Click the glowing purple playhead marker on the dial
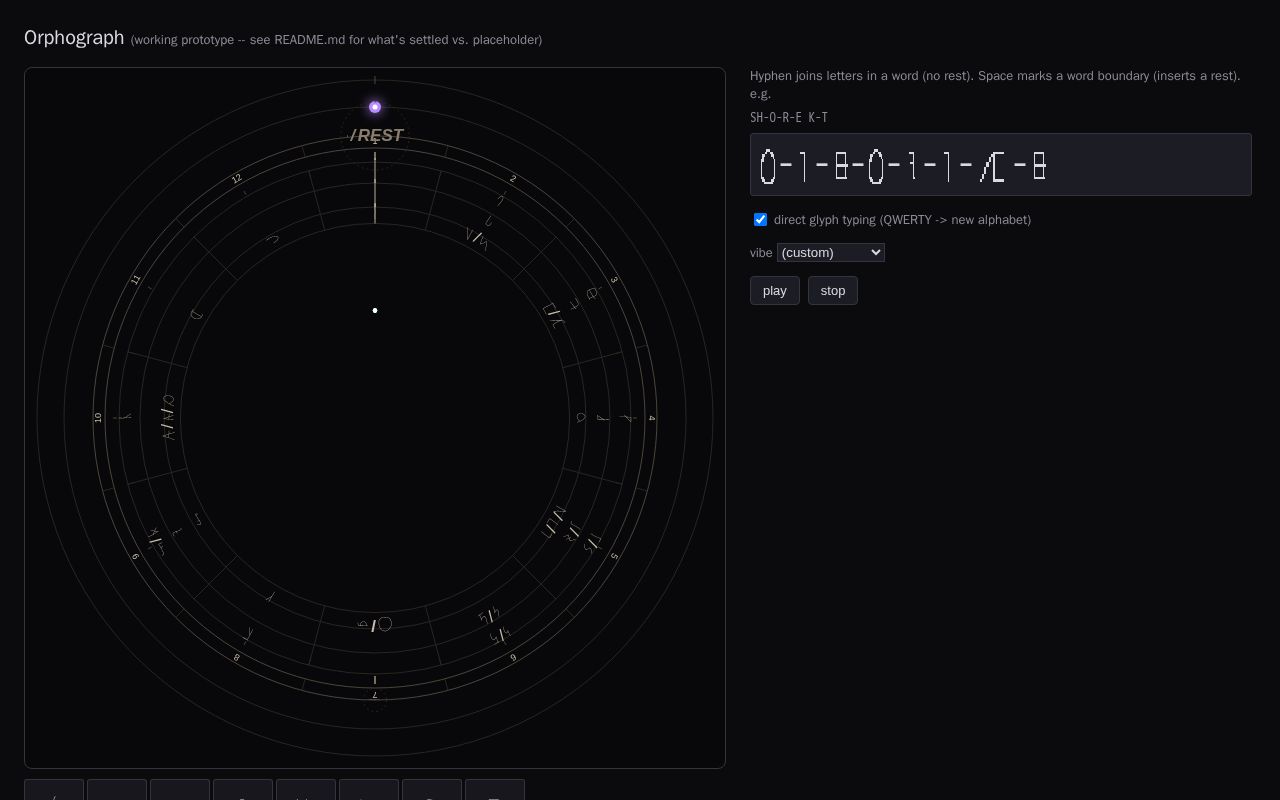Screen dimensions: 1280x800 tap(375, 107)
